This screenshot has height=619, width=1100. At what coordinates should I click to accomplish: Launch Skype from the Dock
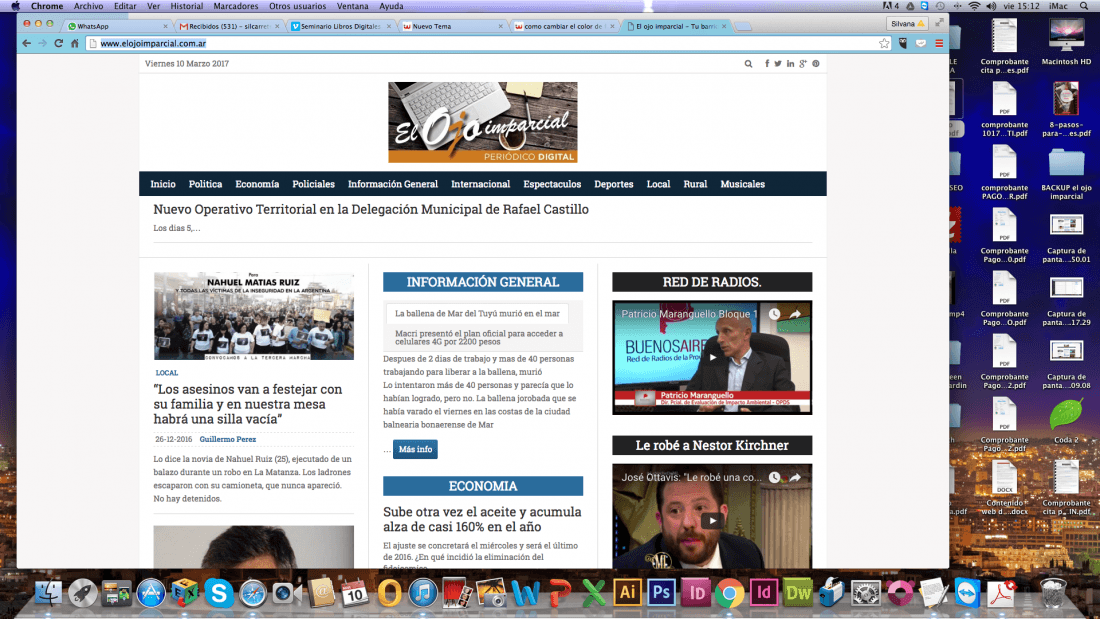pos(219,594)
